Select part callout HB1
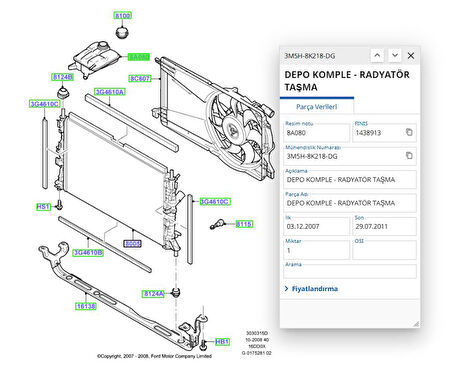 tap(222, 342)
